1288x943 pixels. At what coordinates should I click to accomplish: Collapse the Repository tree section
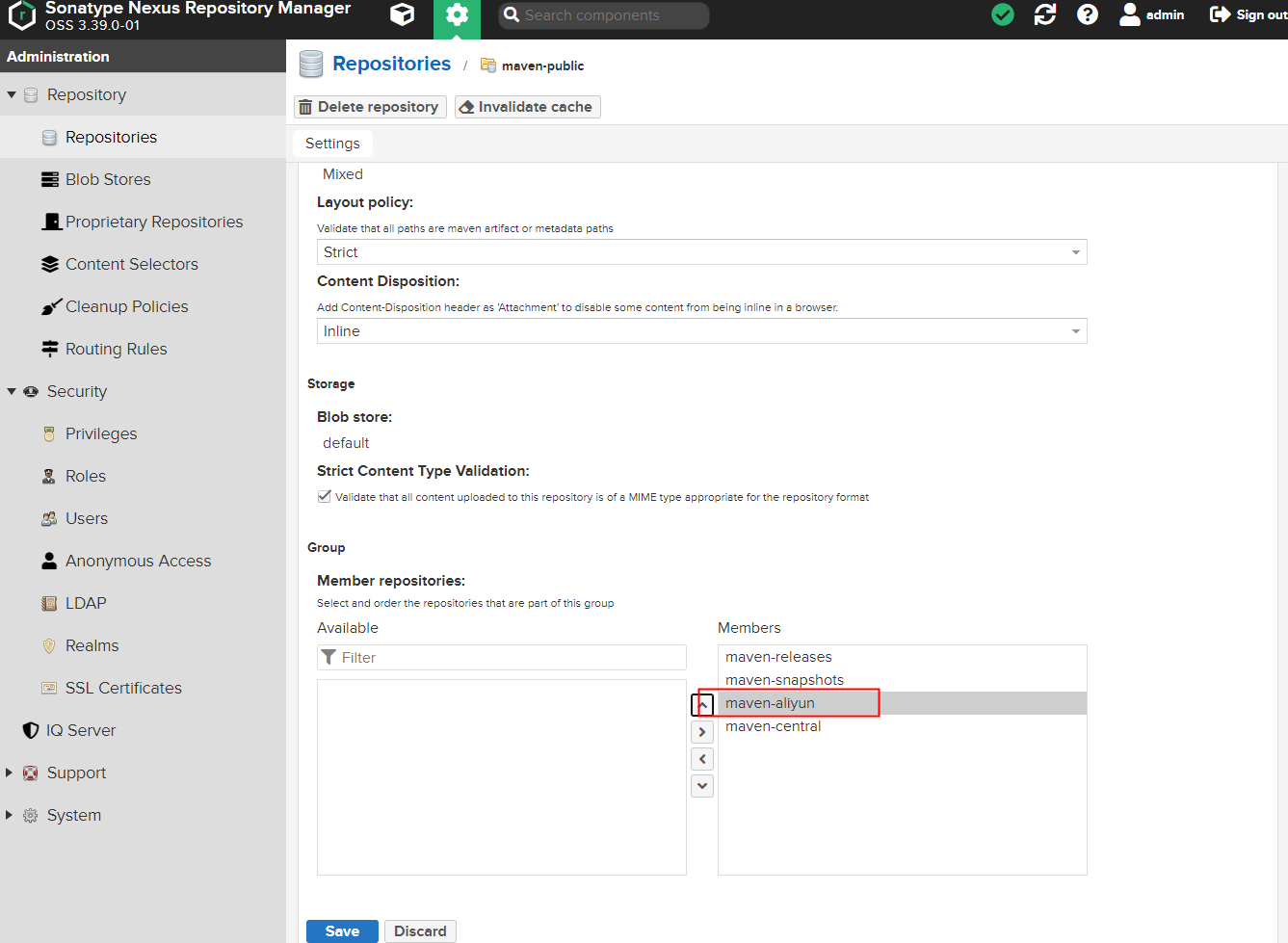(12, 94)
